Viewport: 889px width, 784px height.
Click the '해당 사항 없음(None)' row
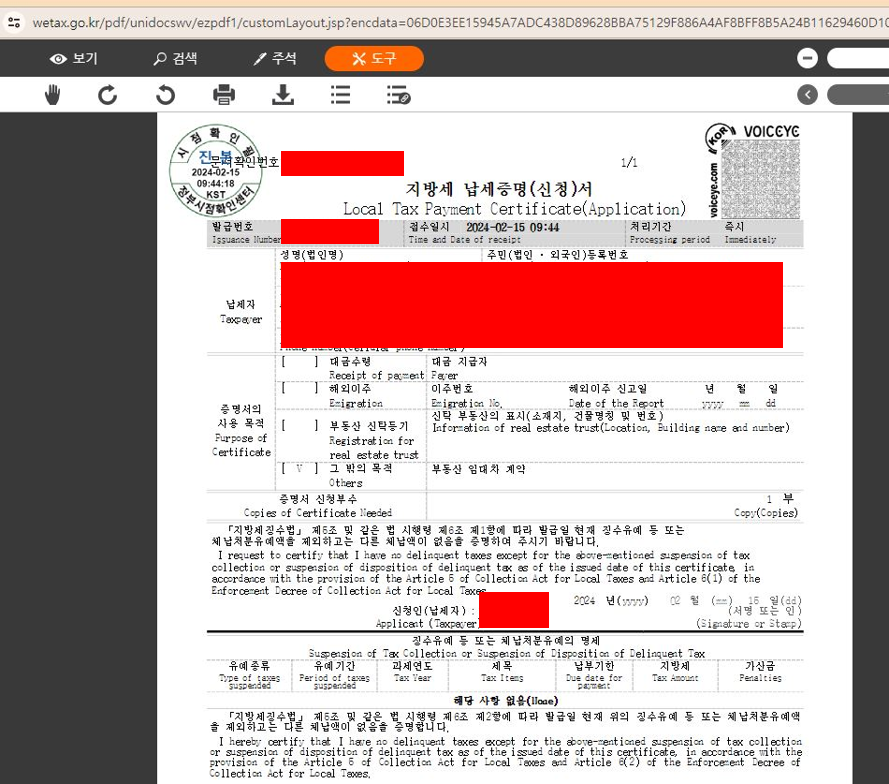[506, 701]
